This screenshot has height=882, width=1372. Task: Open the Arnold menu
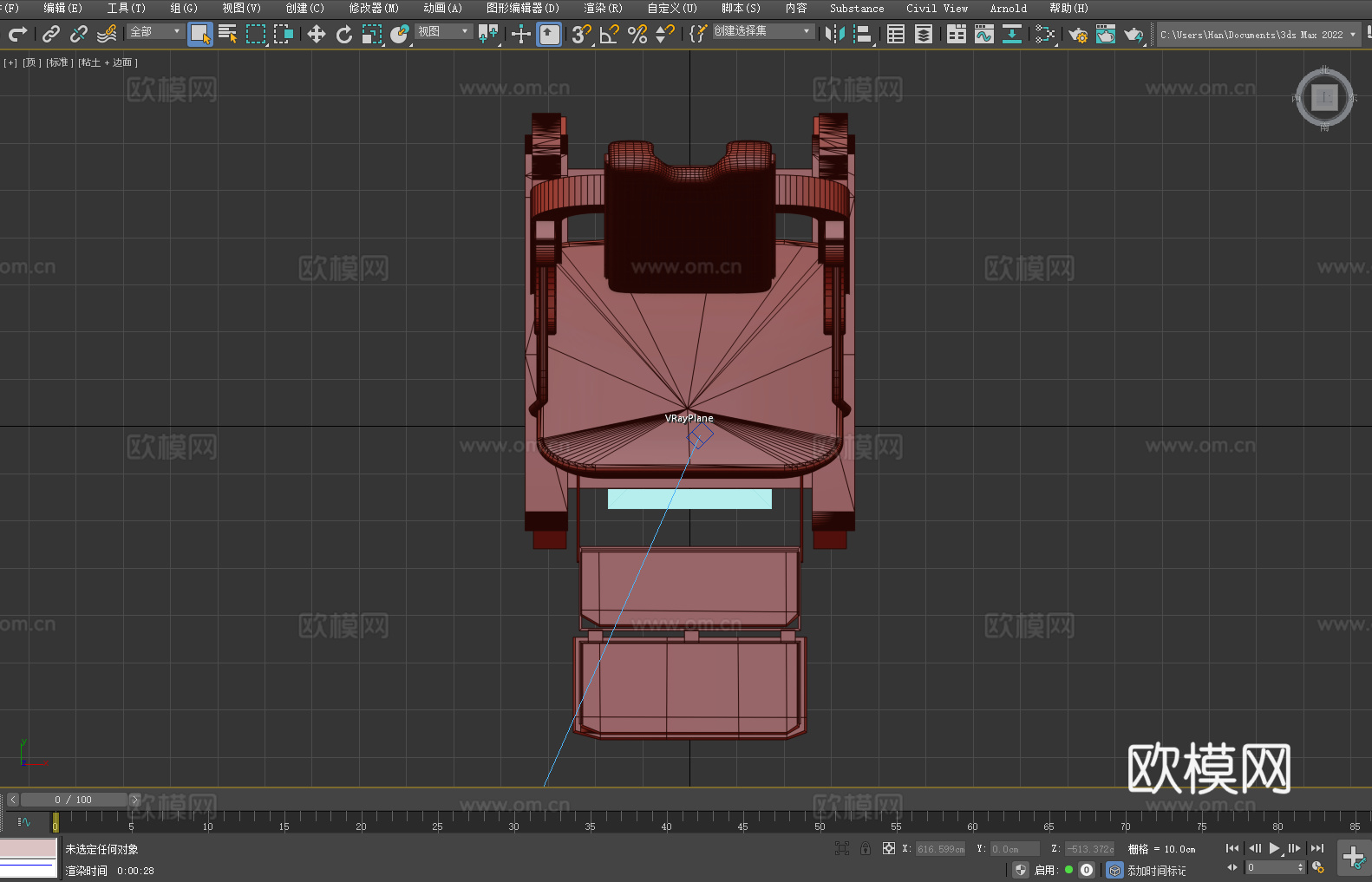pos(1008,8)
